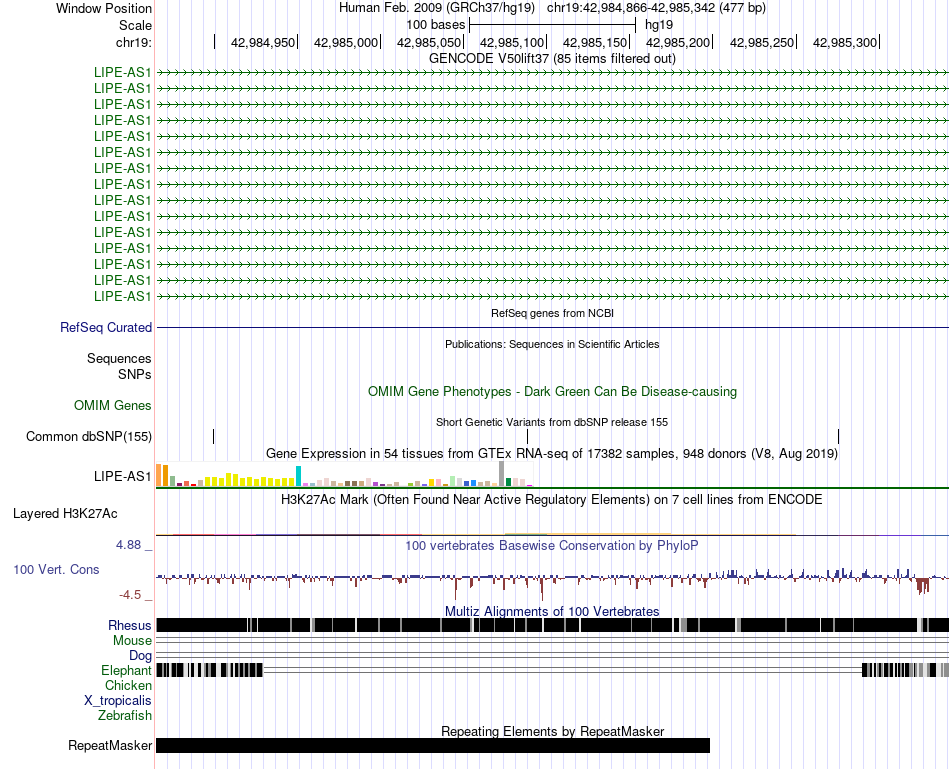Image resolution: width=950 pixels, height=769 pixels.
Task: Click the -4.5 conservation scale minimum
Action: click(x=130, y=595)
